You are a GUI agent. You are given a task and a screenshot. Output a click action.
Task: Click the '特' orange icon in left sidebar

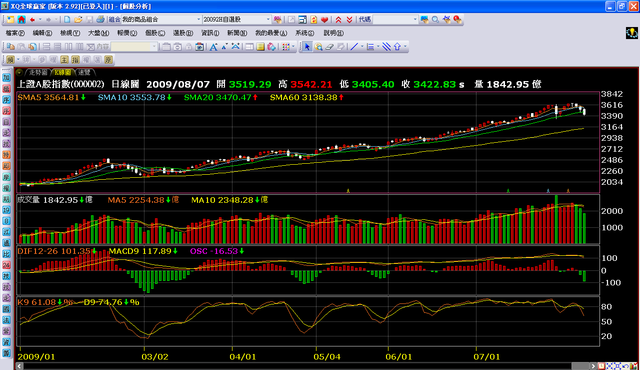[x=7, y=155]
